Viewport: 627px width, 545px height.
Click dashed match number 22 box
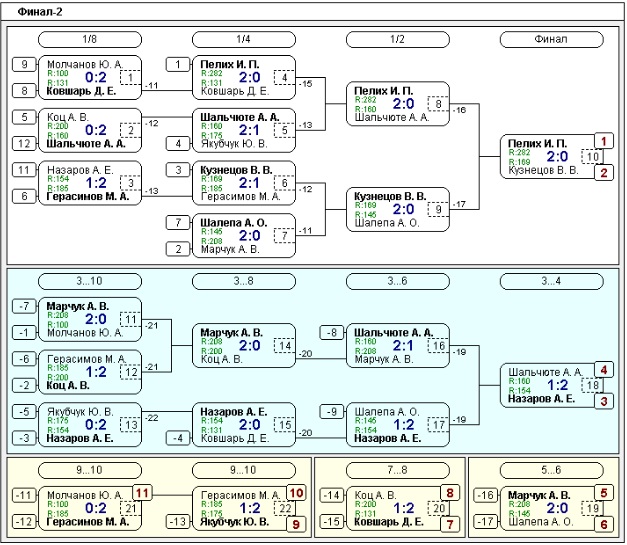click(284, 508)
